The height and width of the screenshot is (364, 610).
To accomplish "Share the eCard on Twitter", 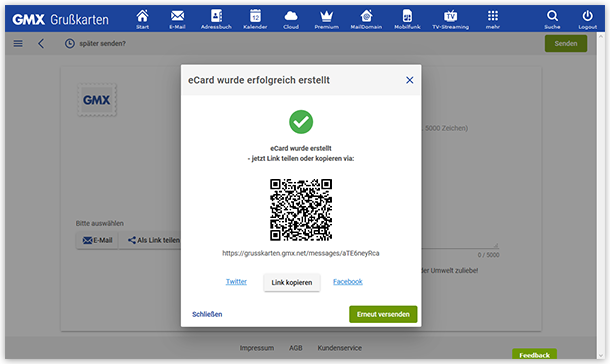I will 236,282.
